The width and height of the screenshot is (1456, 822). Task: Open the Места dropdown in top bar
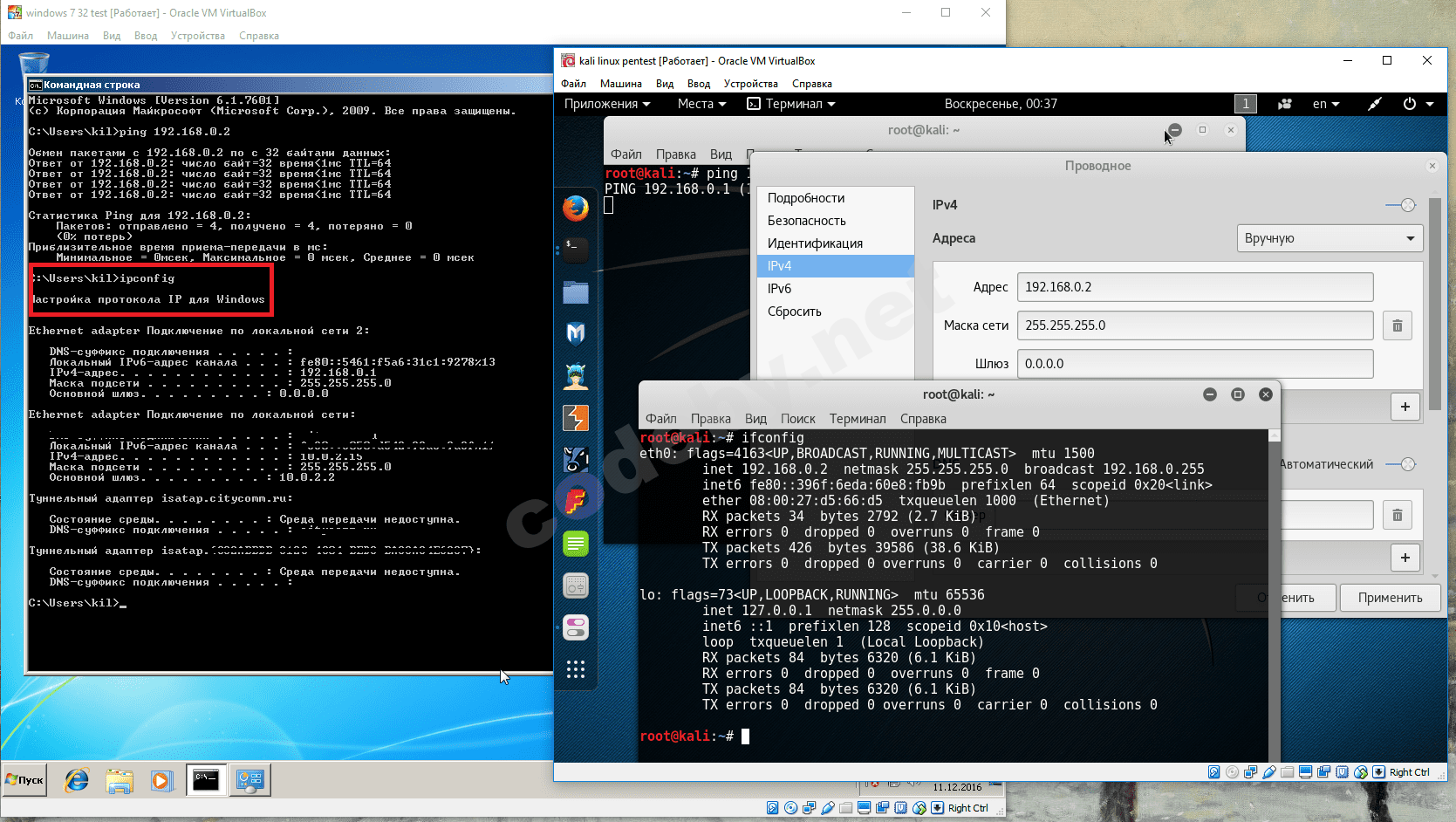(x=701, y=104)
